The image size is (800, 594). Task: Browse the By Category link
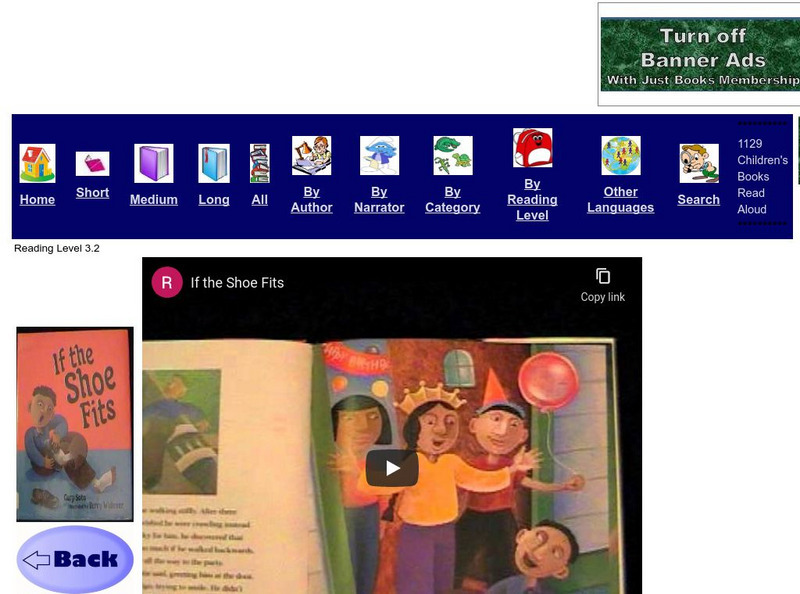coord(453,200)
